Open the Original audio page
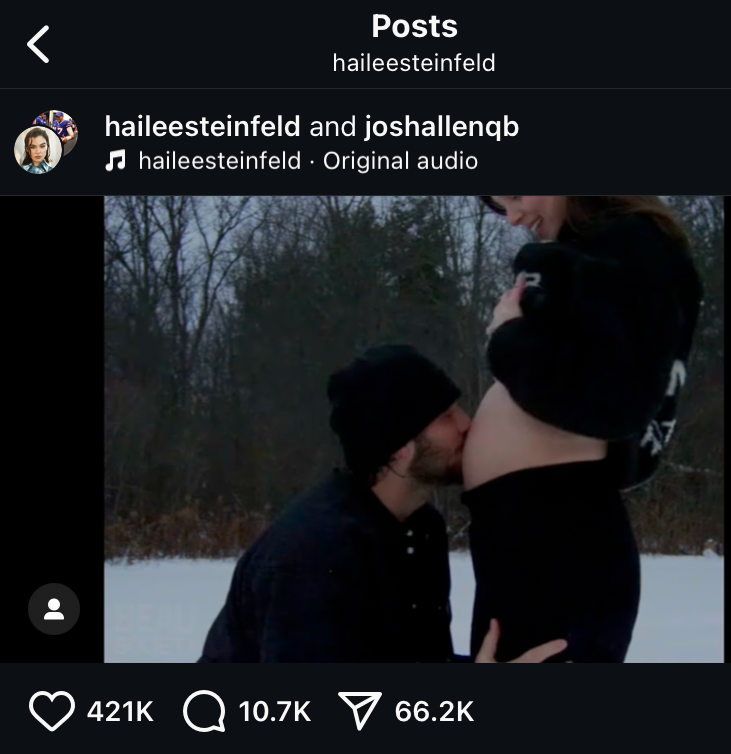 (x=400, y=161)
